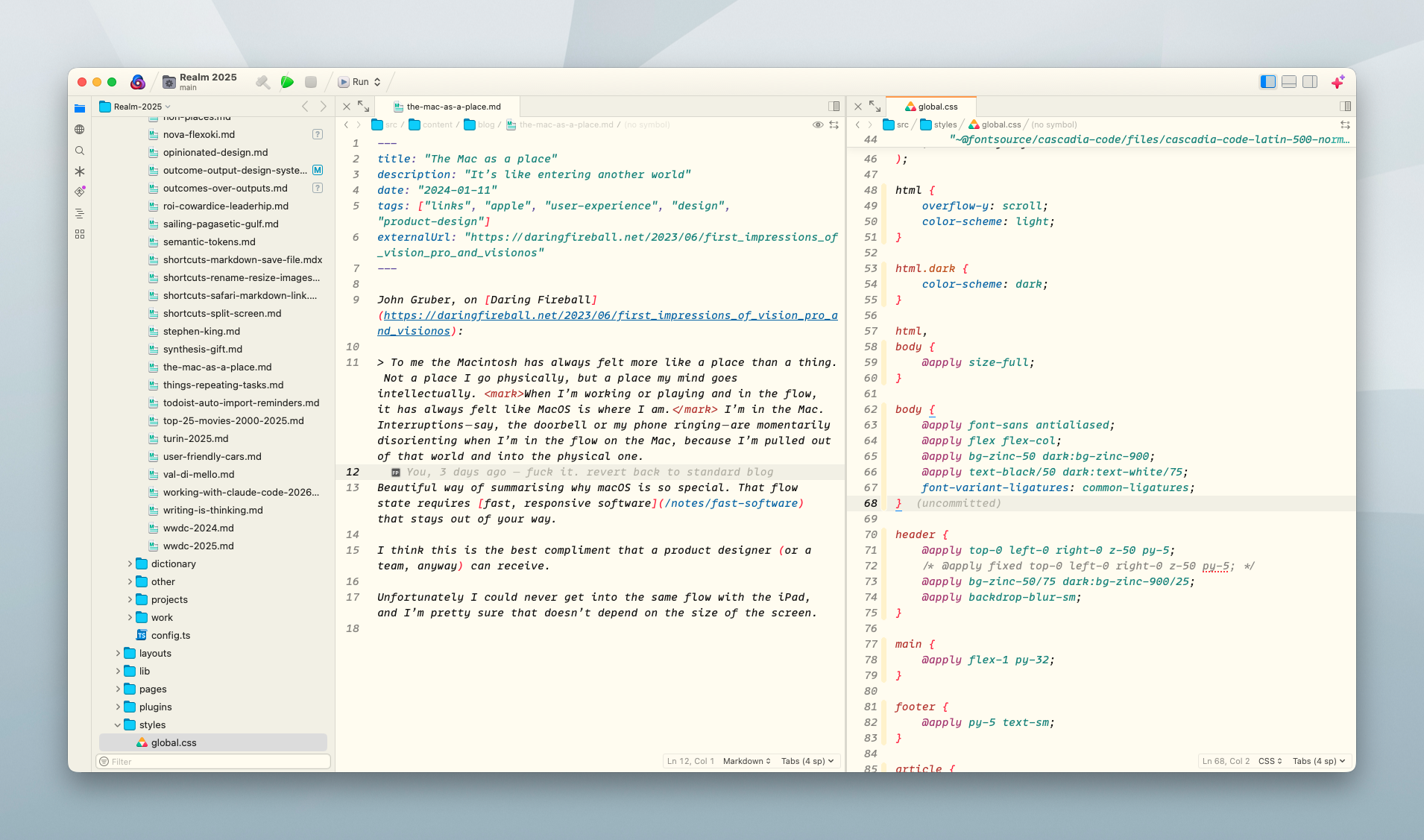Click the commit/version control icon in the sidebar

80,192
